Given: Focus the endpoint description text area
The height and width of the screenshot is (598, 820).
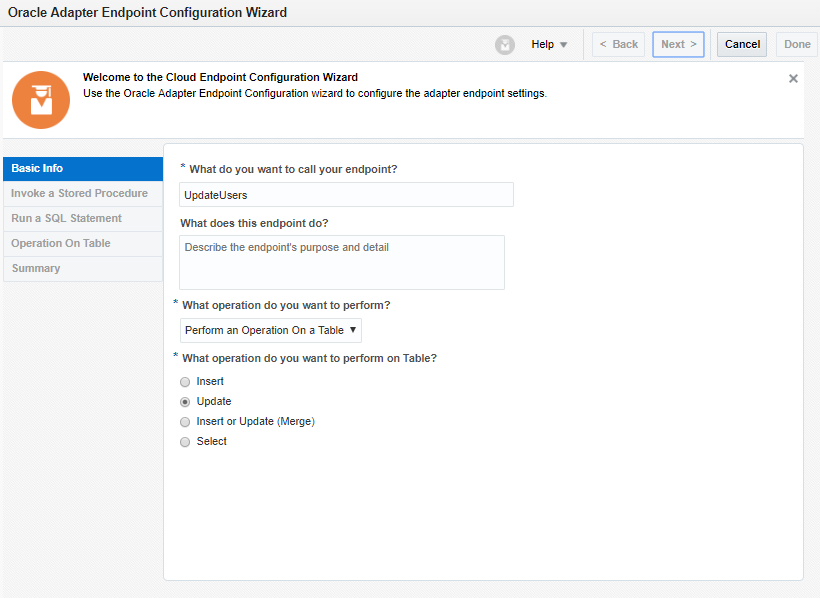Looking at the screenshot, I should [342, 262].
